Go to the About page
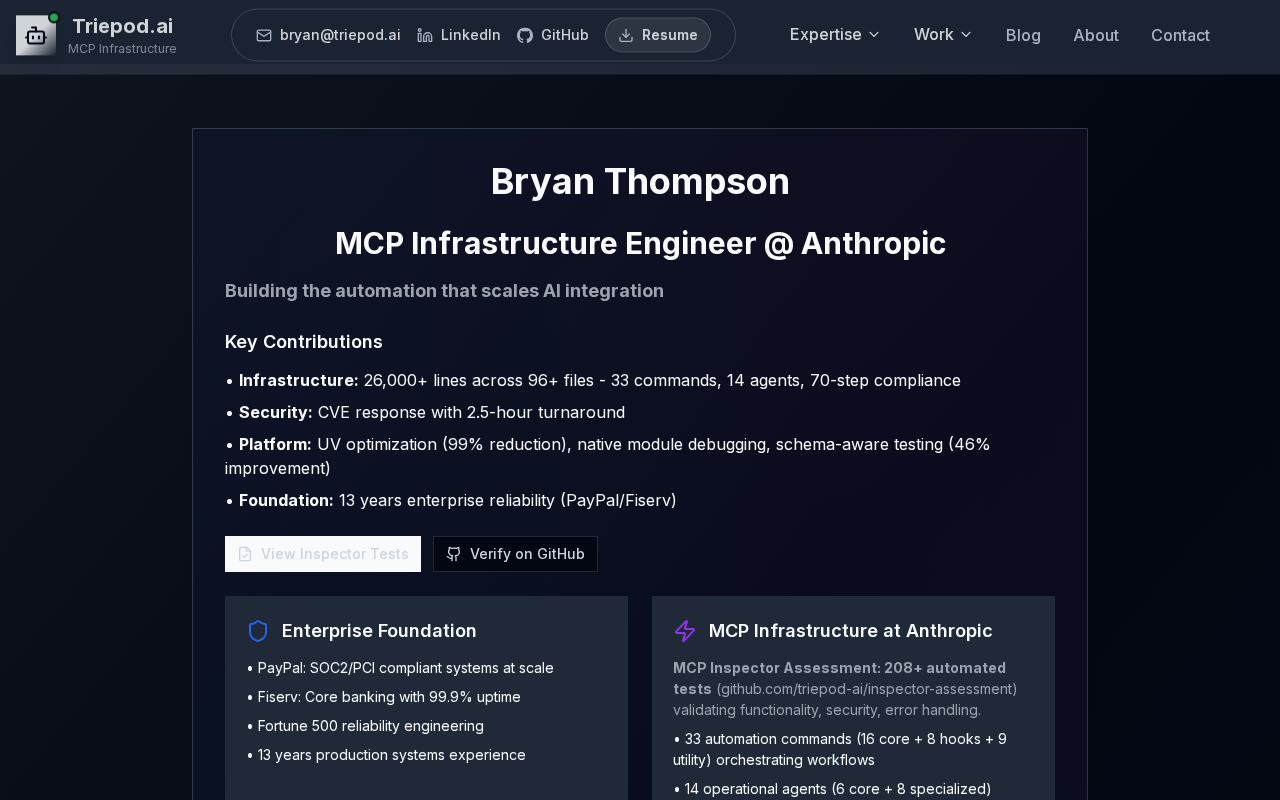Viewport: 1280px width, 800px height. tap(1096, 35)
